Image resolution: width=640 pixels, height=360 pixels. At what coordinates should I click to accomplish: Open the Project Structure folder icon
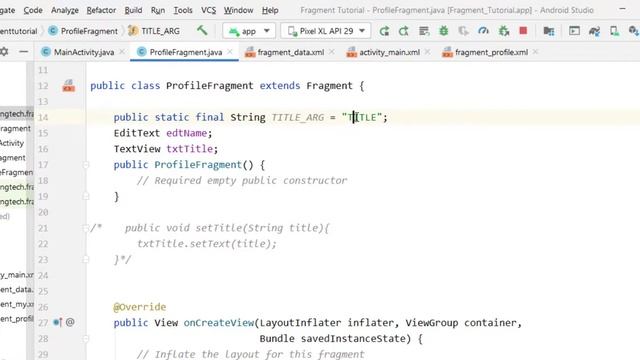549,31
